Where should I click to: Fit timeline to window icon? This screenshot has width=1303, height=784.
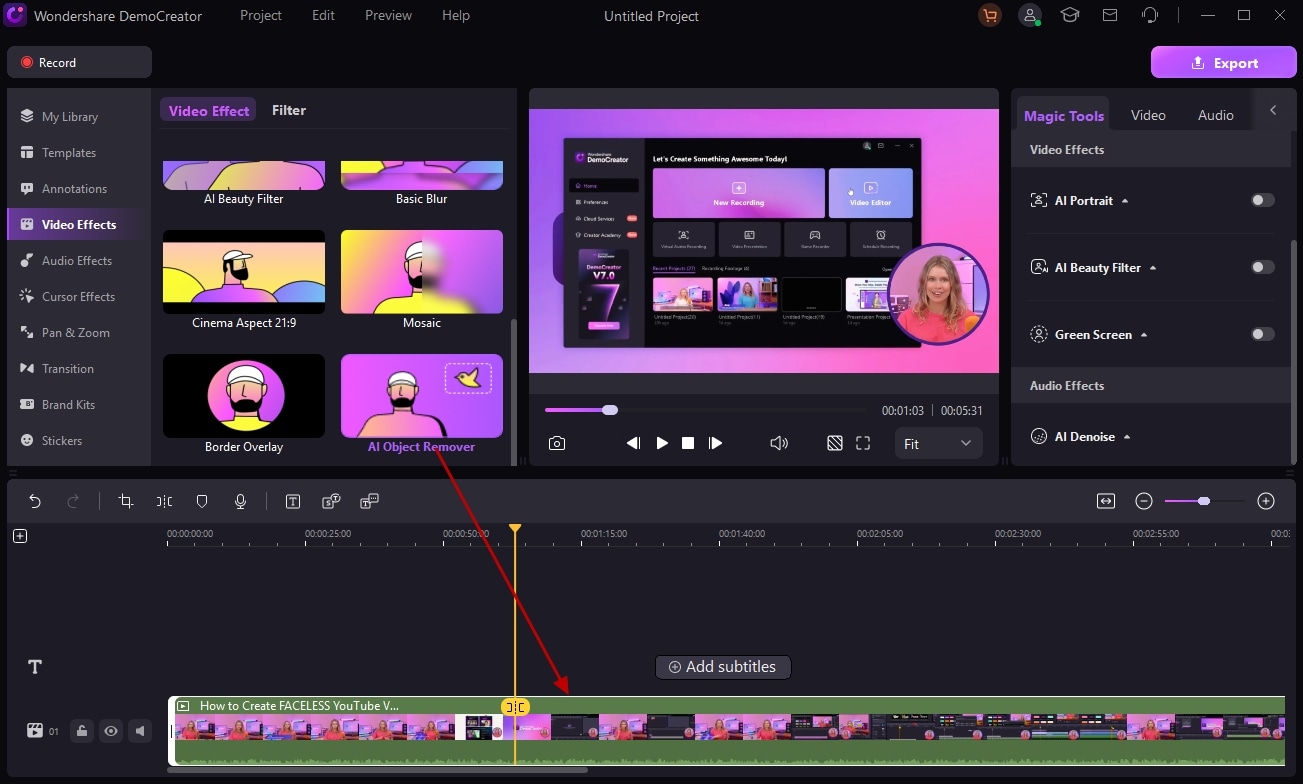point(1106,501)
